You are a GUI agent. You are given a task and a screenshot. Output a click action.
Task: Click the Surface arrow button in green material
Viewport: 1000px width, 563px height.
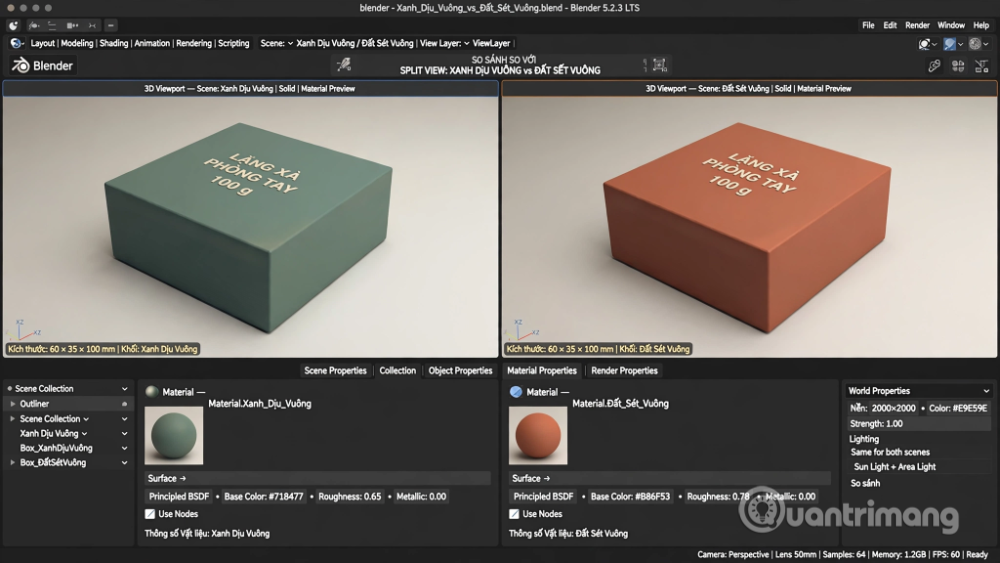point(166,478)
